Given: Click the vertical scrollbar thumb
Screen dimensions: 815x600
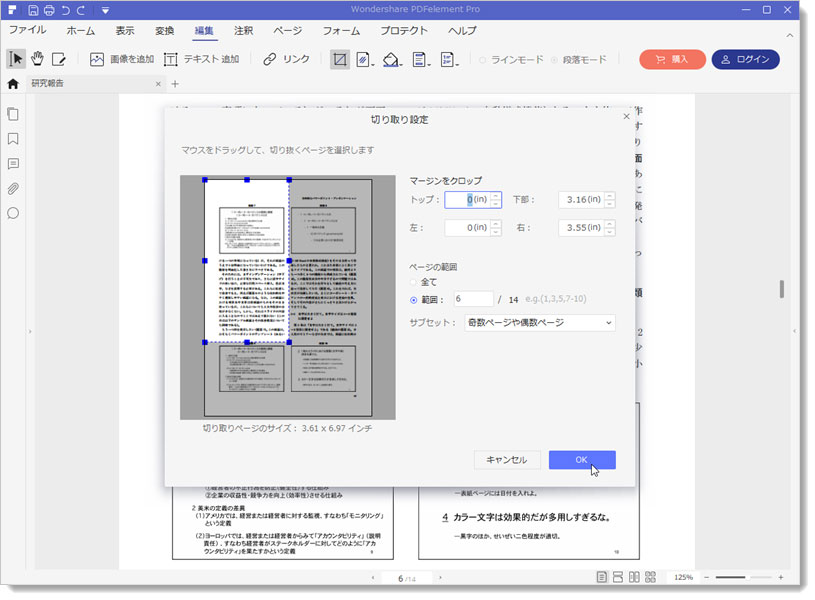Looking at the screenshot, I should click(782, 289).
